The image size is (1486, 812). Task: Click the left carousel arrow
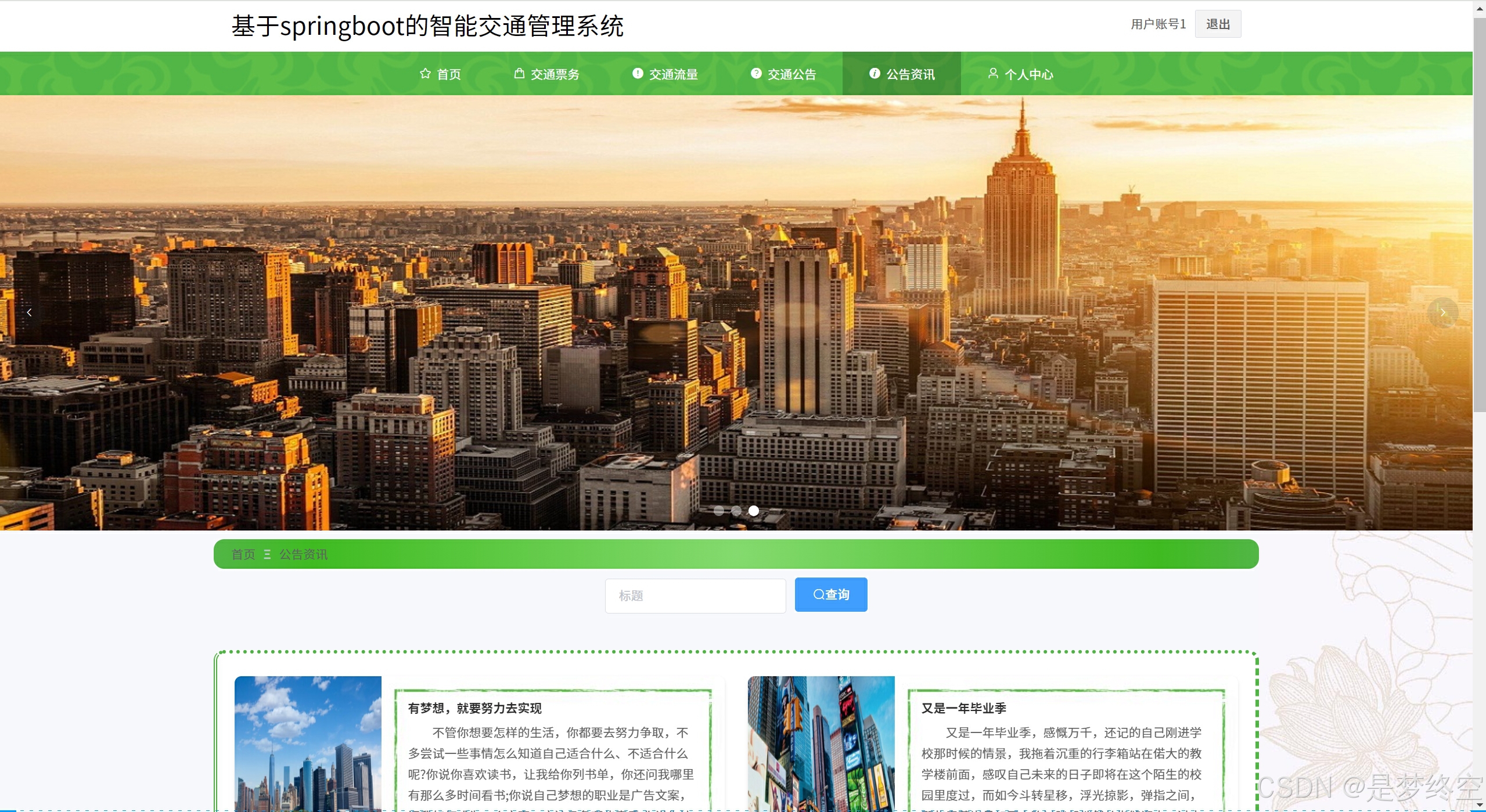click(x=30, y=312)
